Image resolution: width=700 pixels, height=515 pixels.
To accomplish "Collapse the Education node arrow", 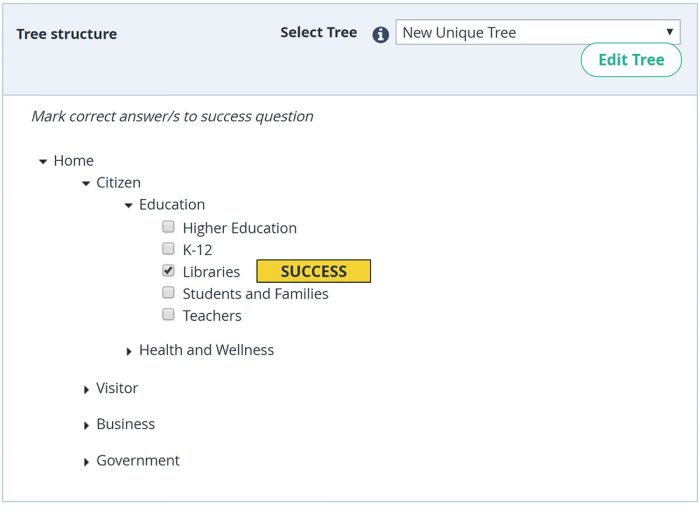I will click(129, 205).
